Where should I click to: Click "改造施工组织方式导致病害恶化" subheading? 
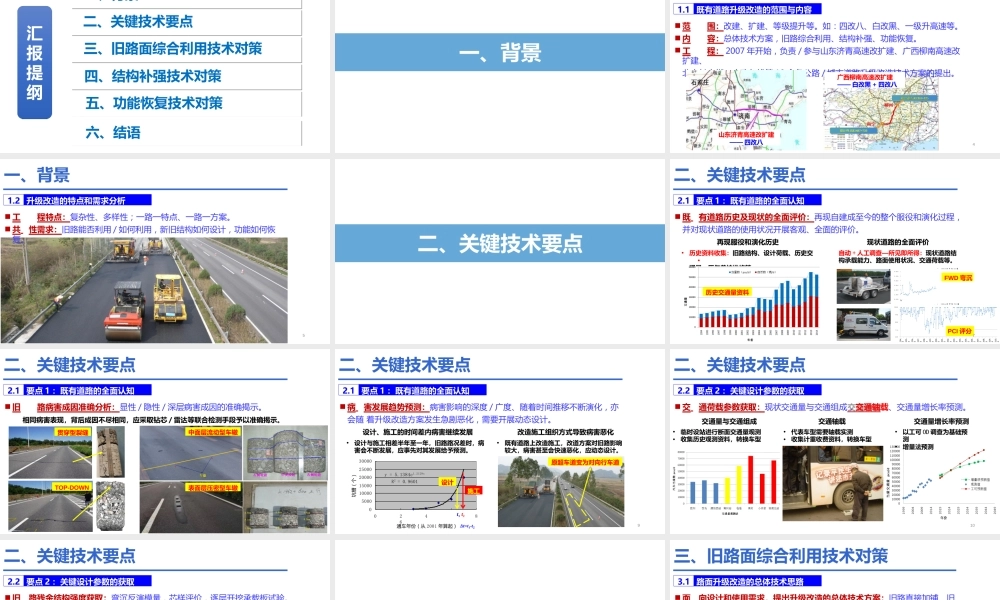point(565,432)
